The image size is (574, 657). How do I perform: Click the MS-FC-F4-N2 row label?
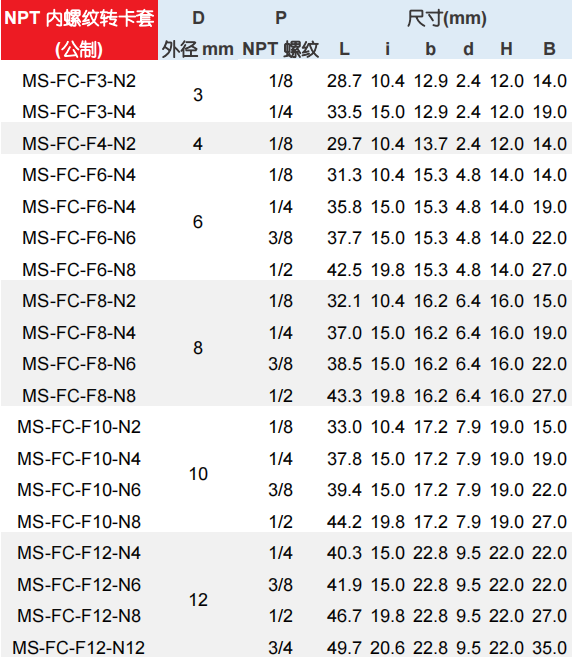[79, 144]
